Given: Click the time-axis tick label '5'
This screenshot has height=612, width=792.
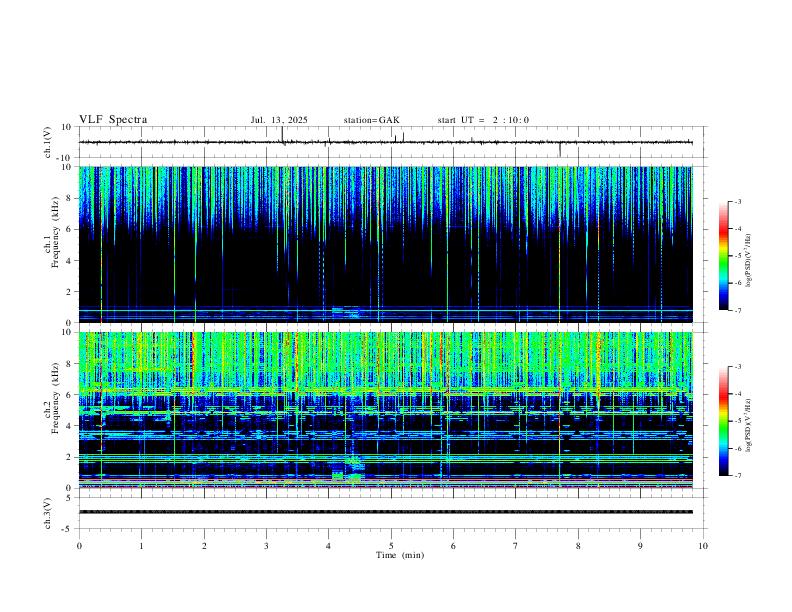Looking at the screenshot, I should 391,546.
